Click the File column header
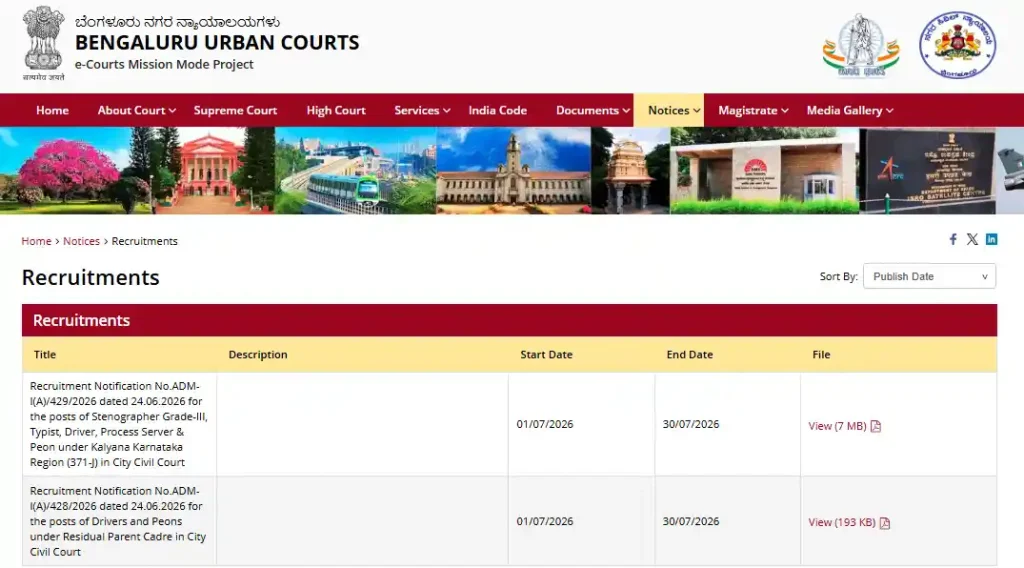 click(821, 355)
